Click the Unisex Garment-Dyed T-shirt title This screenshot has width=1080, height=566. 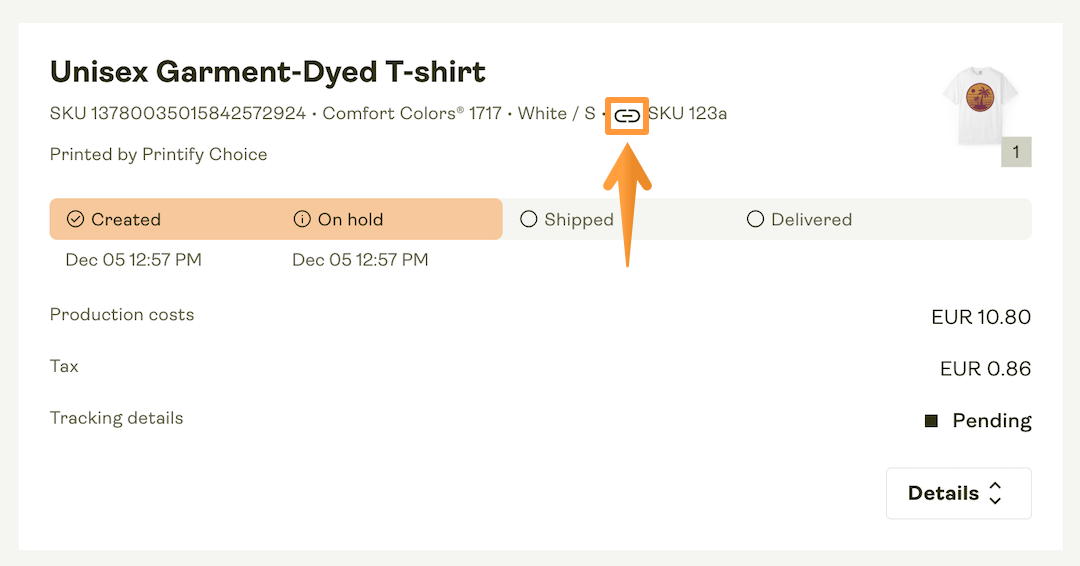268,72
